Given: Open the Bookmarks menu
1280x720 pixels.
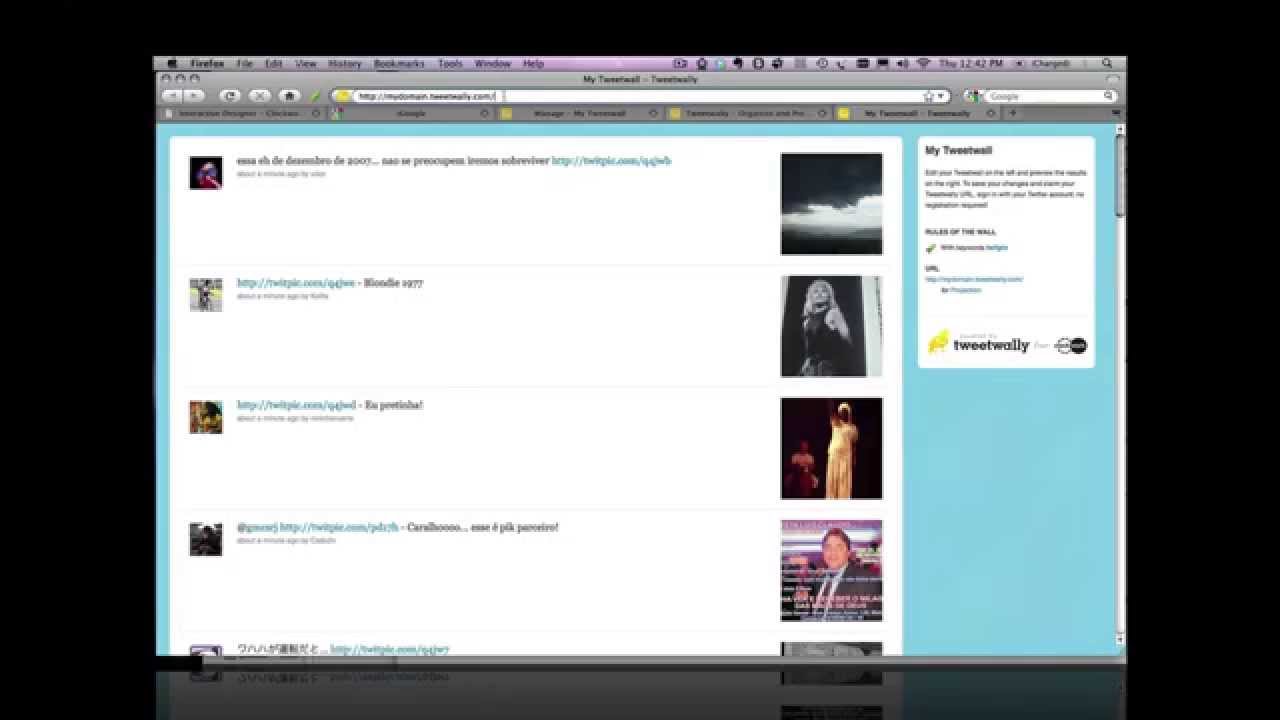Looking at the screenshot, I should click(399, 63).
